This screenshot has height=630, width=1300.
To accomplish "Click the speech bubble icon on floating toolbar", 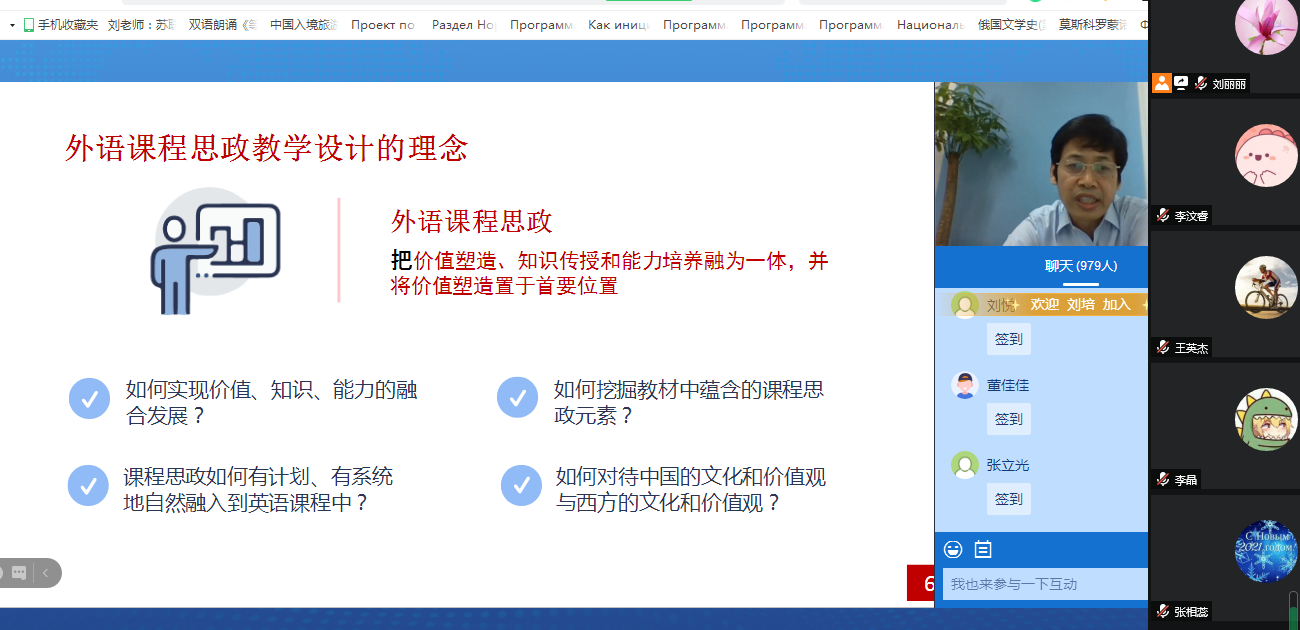I will [19, 573].
